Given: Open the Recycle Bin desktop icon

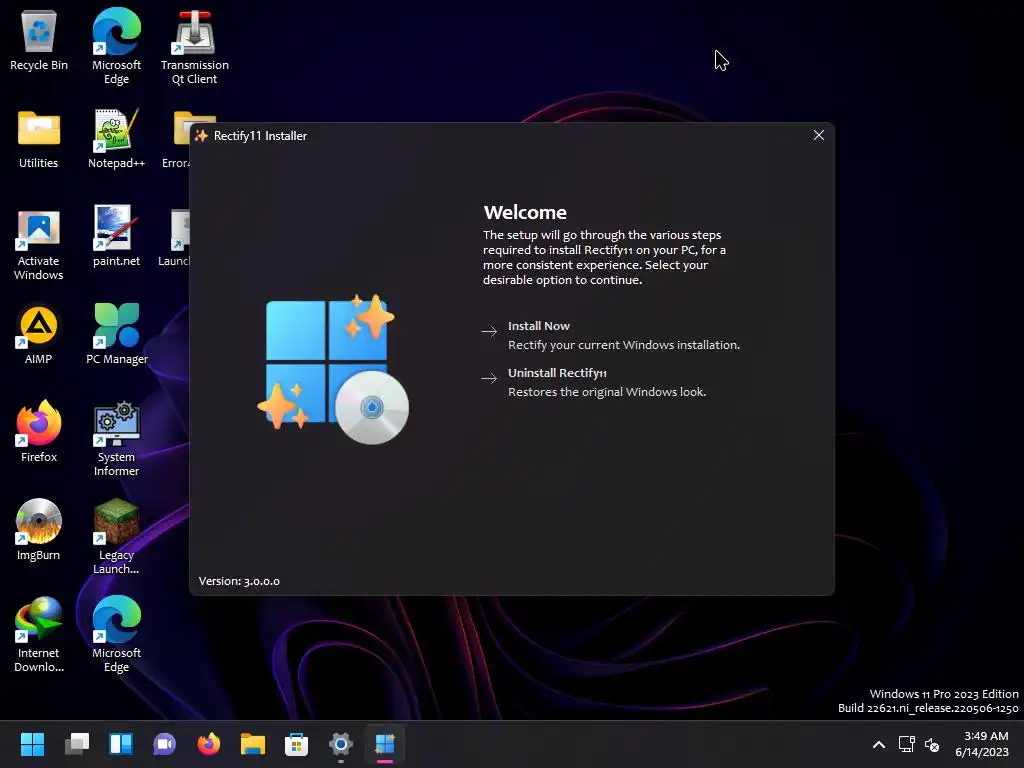Looking at the screenshot, I should pyautogui.click(x=39, y=40).
